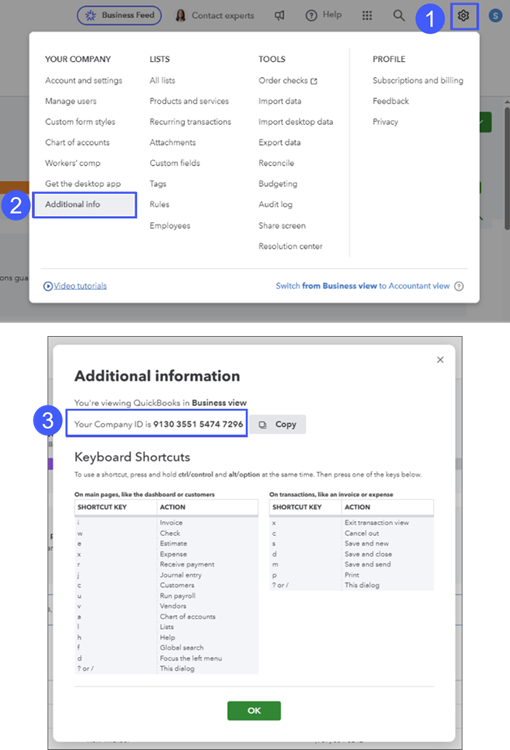
Task: Close the Additional information dialog
Action: [440, 360]
